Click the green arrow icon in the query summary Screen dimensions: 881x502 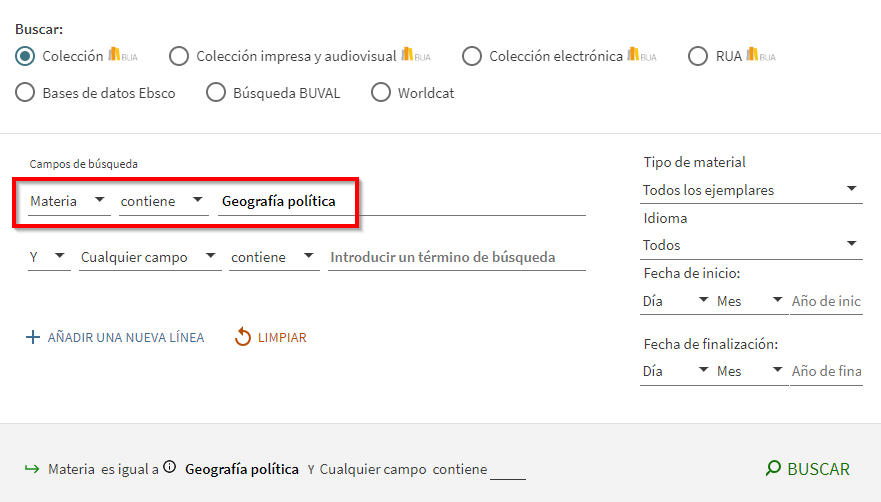31,469
